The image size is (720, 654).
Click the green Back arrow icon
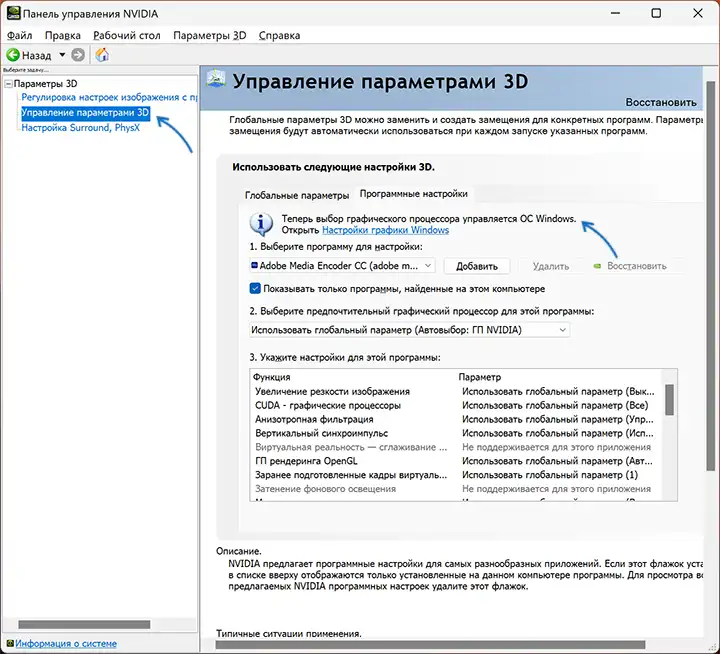(x=13, y=56)
